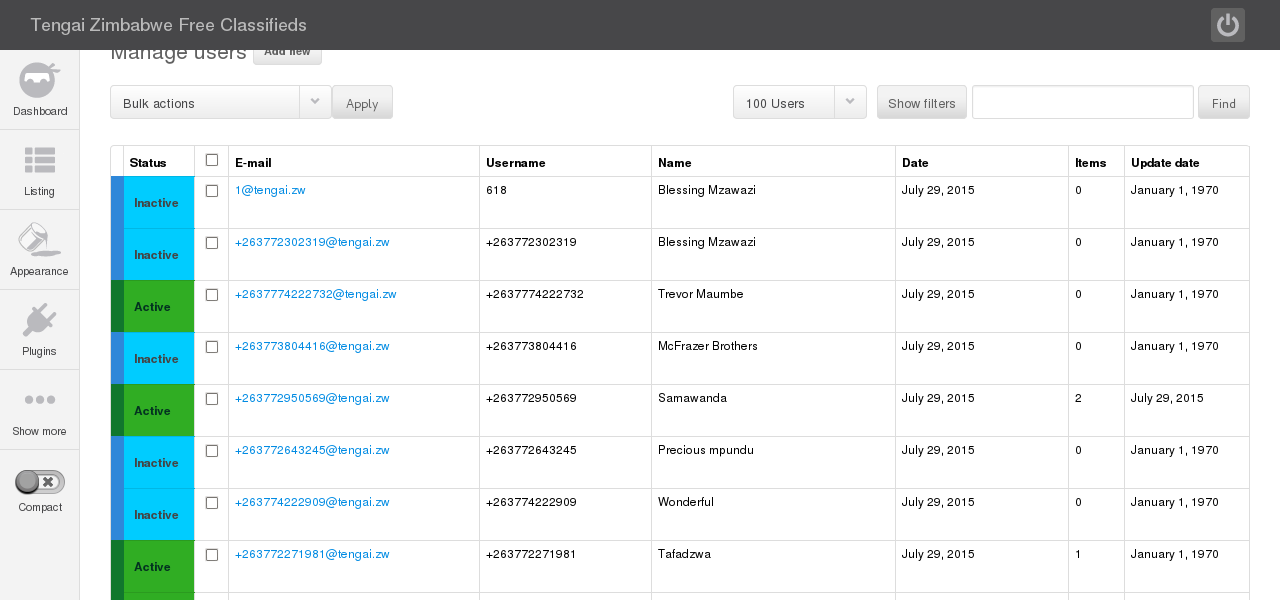Focus the user search input field

(x=1083, y=102)
